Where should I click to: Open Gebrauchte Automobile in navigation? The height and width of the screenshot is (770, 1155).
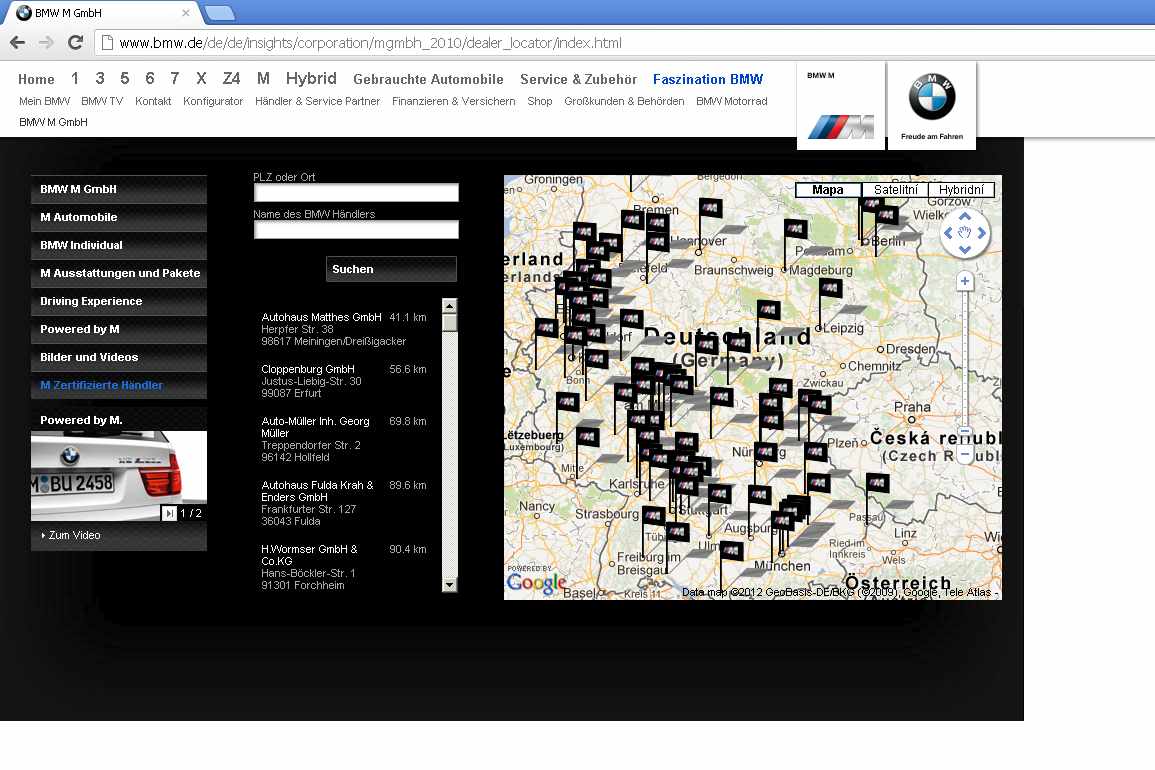pyautogui.click(x=428, y=80)
